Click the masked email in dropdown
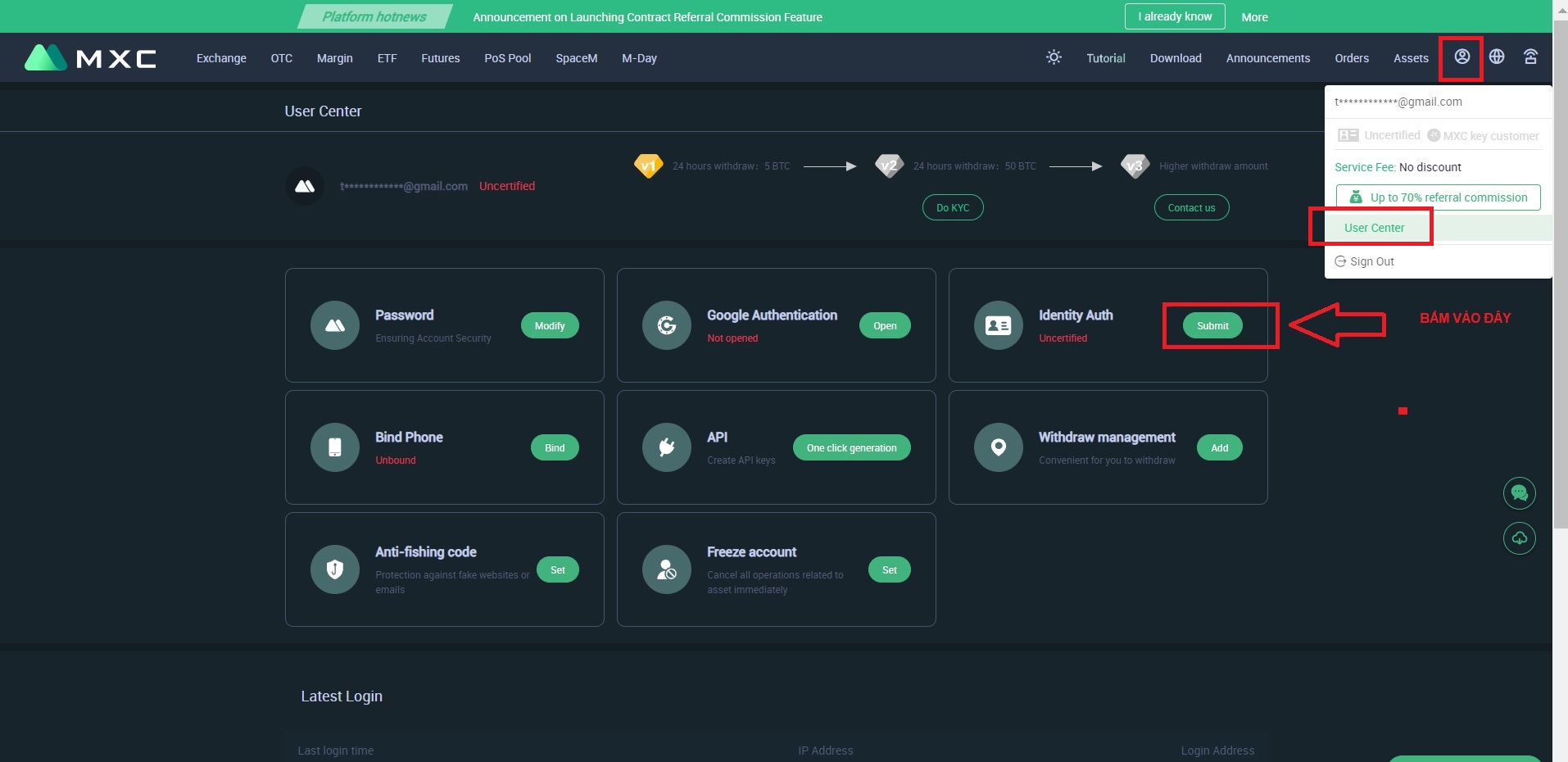Screen dimensions: 1568x762 click(x=1398, y=102)
